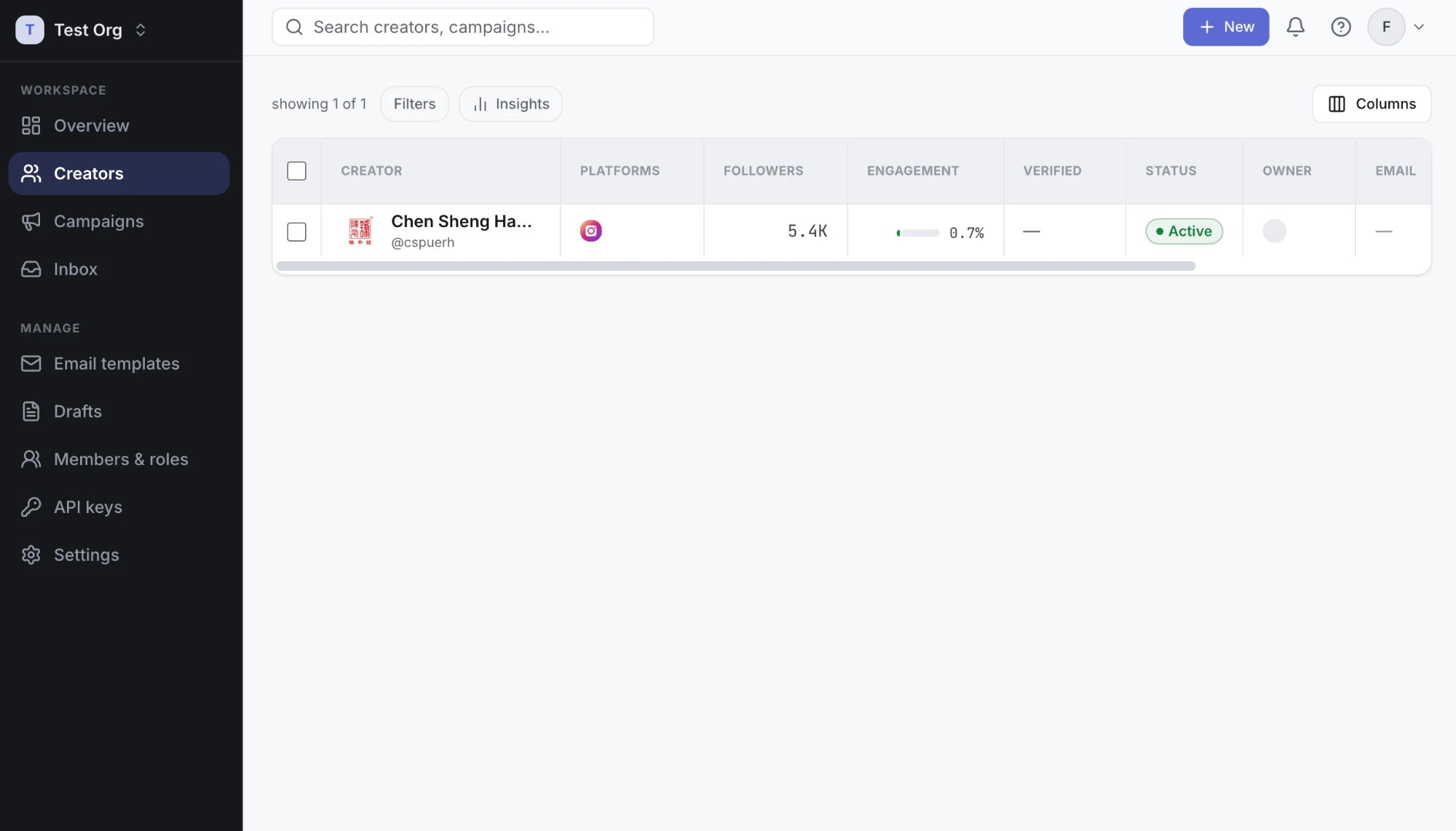Image resolution: width=1456 pixels, height=831 pixels.
Task: Open API keys page
Action: click(x=119, y=507)
